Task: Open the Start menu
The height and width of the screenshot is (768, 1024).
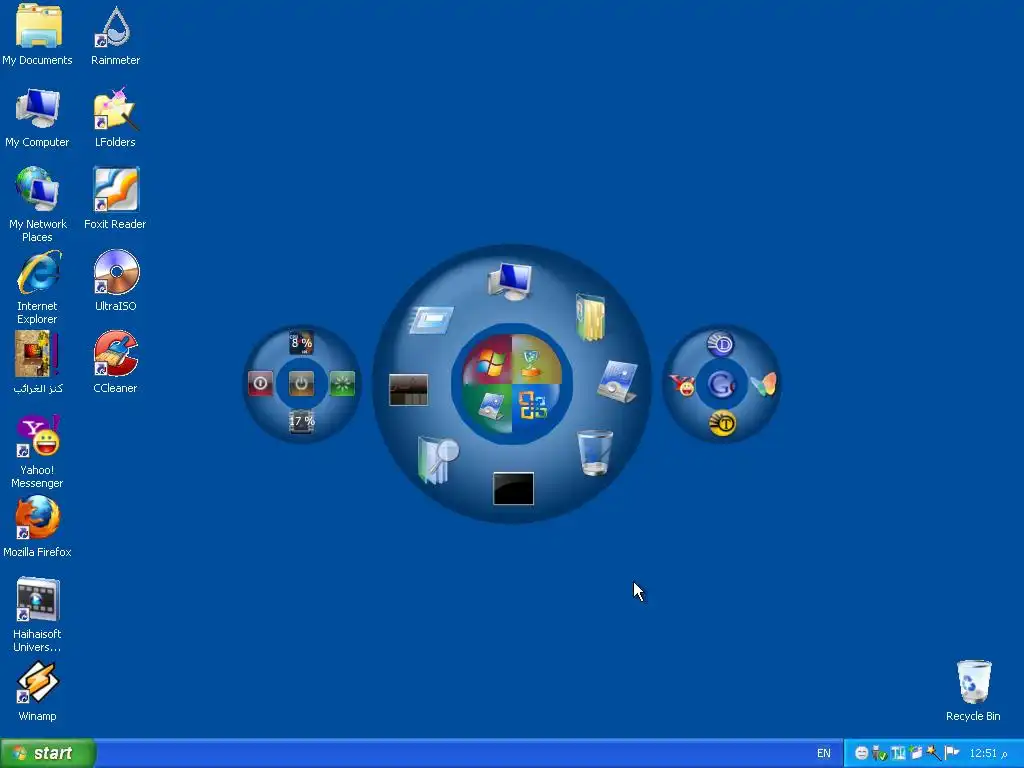Action: point(47,754)
